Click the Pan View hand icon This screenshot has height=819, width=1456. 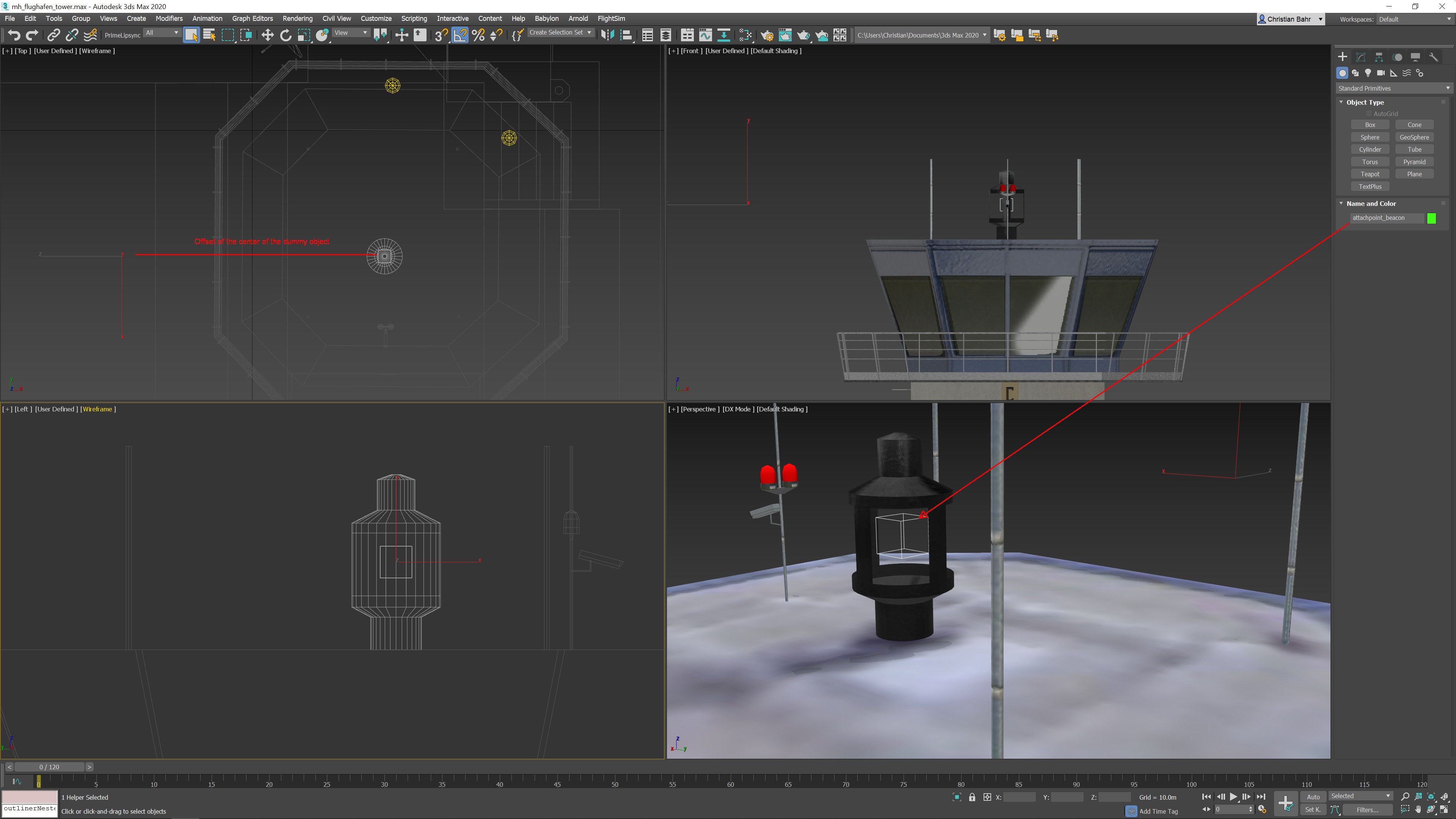(x=1418, y=810)
